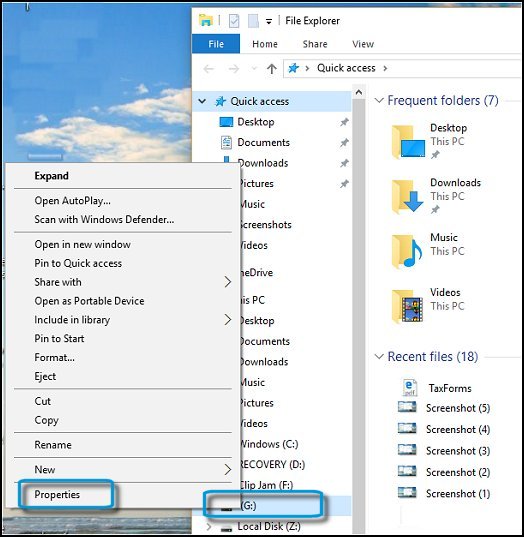Click the navigation pane scroll up arrow
The image size is (524, 537).
pyautogui.click(x=358, y=92)
